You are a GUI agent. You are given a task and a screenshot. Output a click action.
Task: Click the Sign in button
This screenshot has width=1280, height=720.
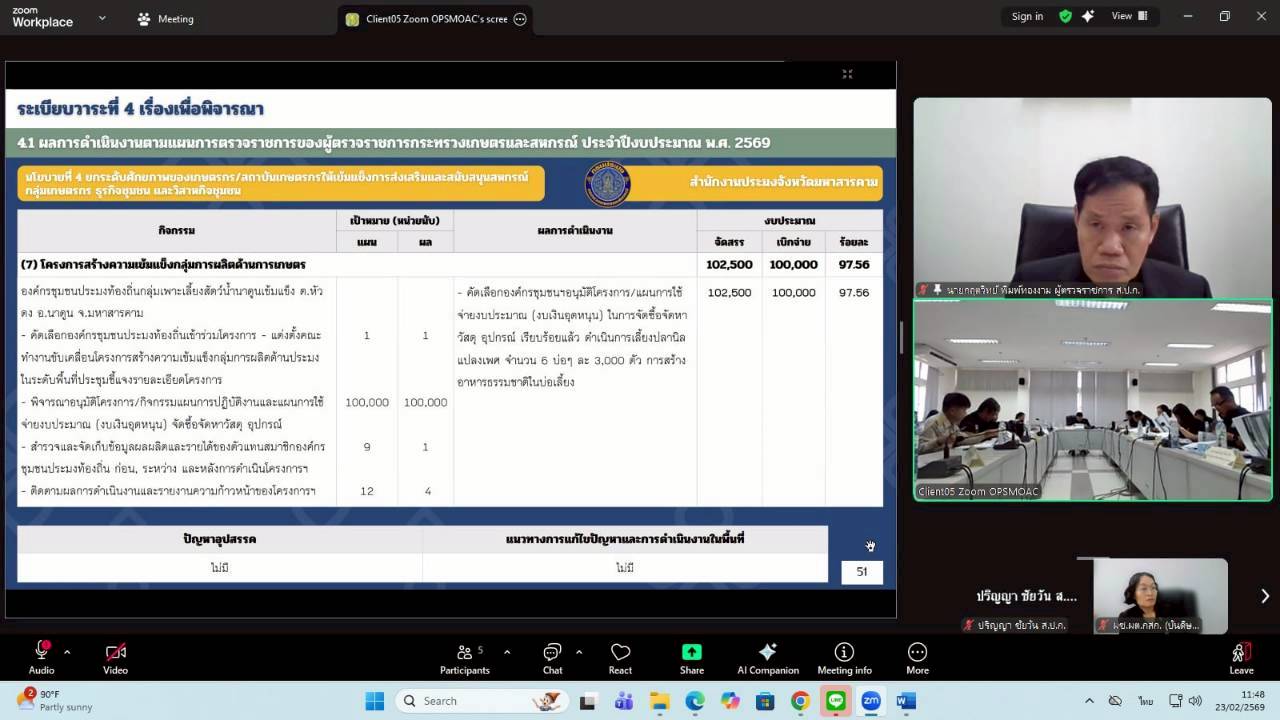[1027, 16]
